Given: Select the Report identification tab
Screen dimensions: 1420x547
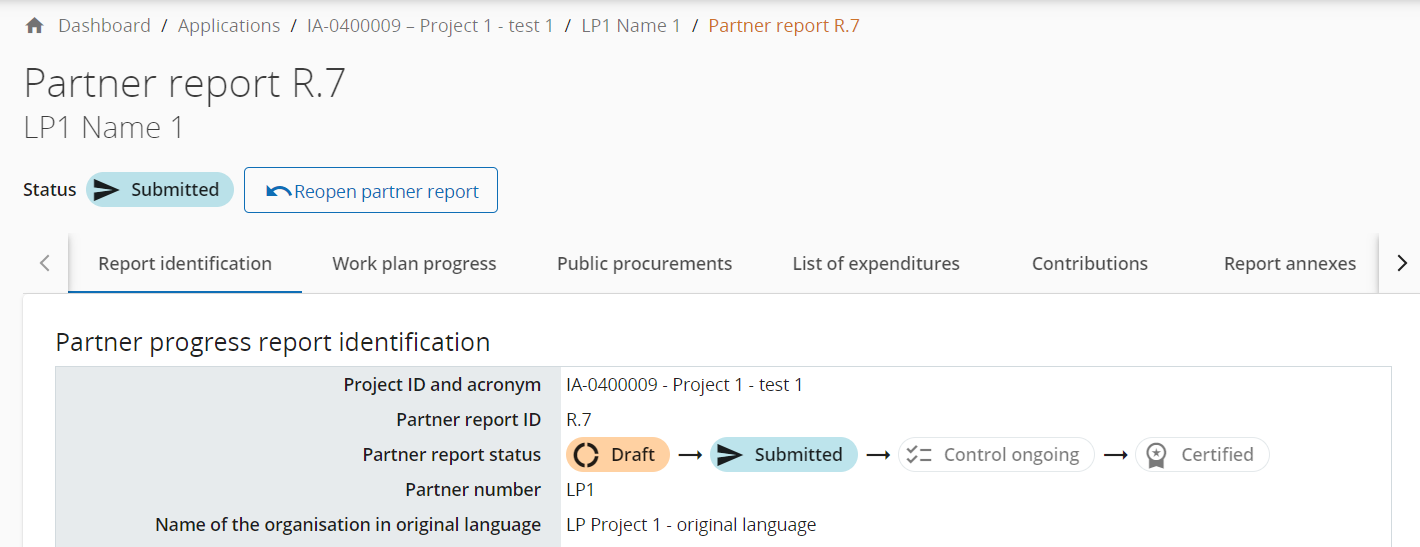Looking at the screenshot, I should point(185,264).
